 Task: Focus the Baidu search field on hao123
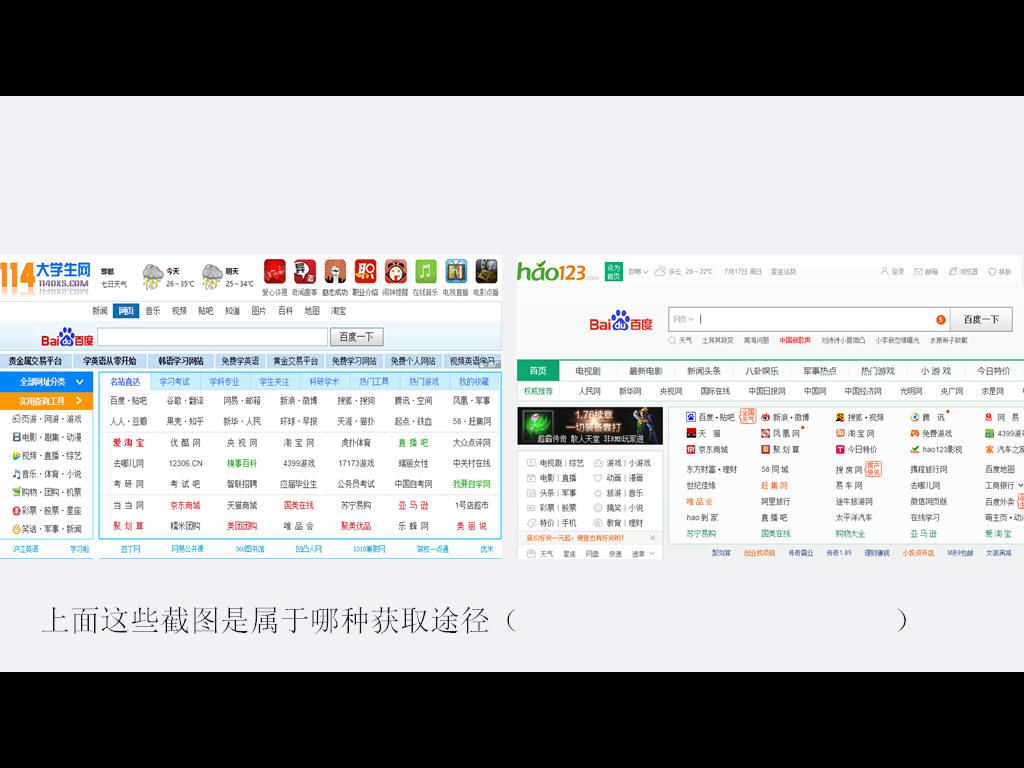pyautogui.click(x=808, y=319)
